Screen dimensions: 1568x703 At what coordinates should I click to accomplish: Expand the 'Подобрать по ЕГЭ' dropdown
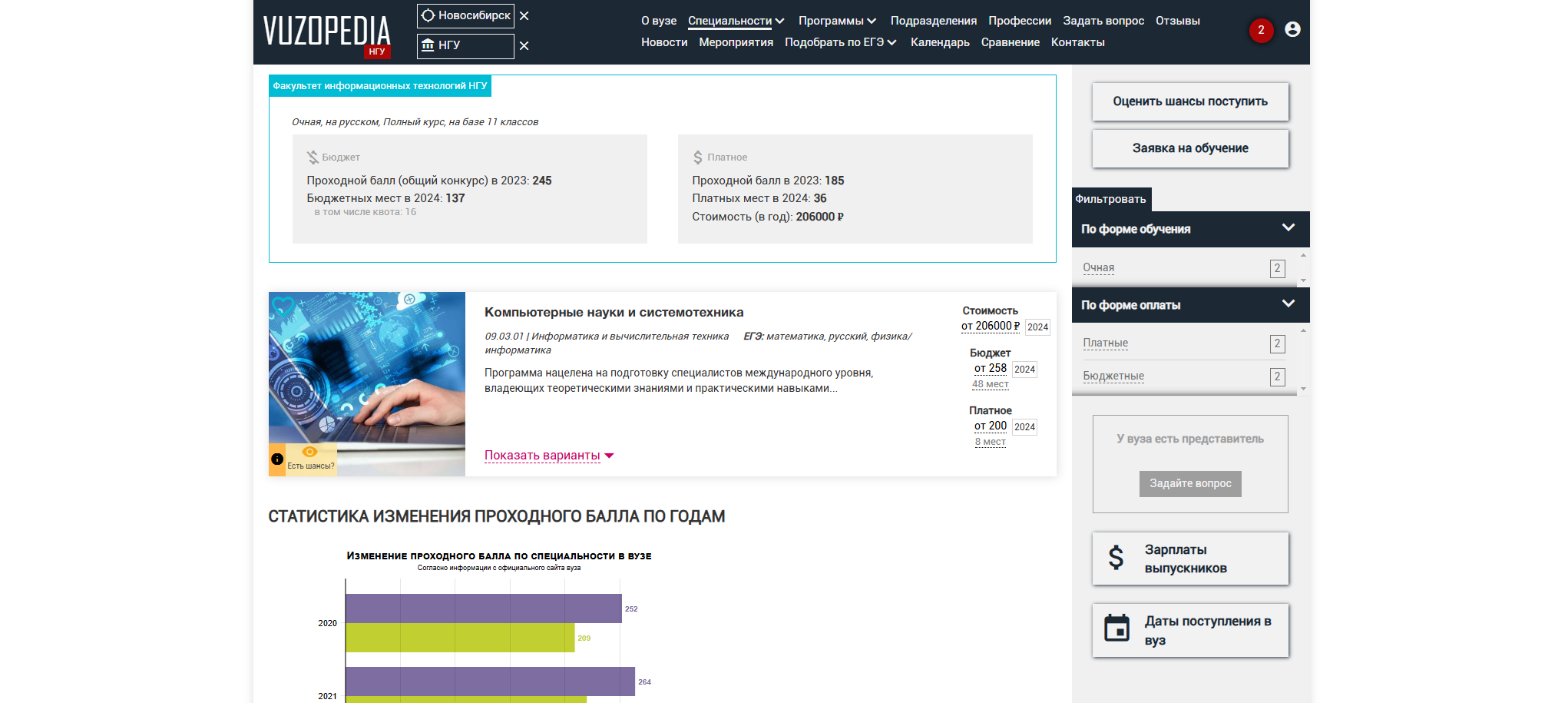pyautogui.click(x=840, y=42)
